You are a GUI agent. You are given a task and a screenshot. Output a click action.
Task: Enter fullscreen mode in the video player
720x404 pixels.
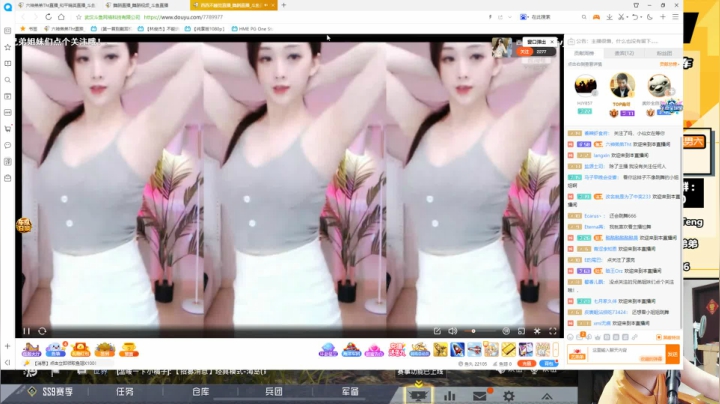pyautogui.click(x=553, y=331)
